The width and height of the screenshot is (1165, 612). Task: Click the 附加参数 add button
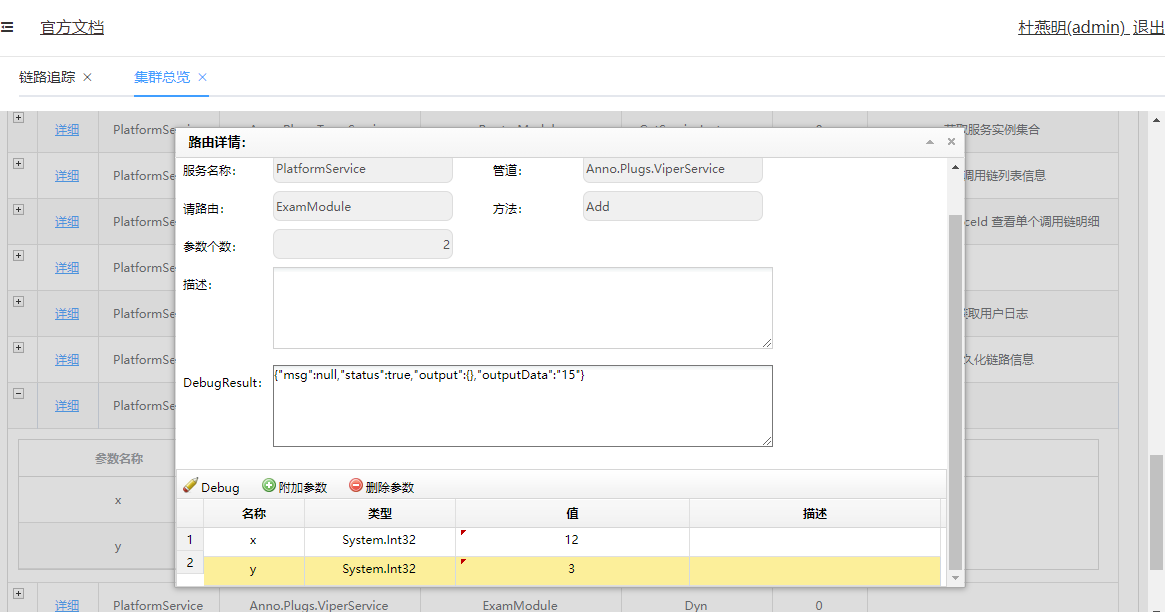tap(295, 486)
